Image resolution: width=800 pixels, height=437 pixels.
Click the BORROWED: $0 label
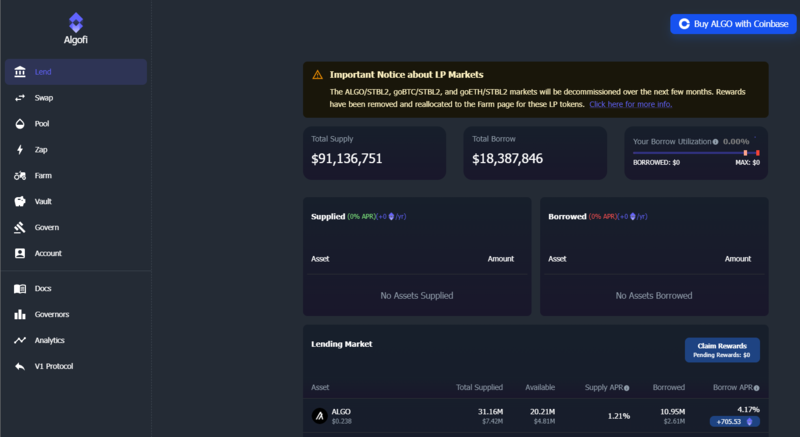(x=657, y=163)
